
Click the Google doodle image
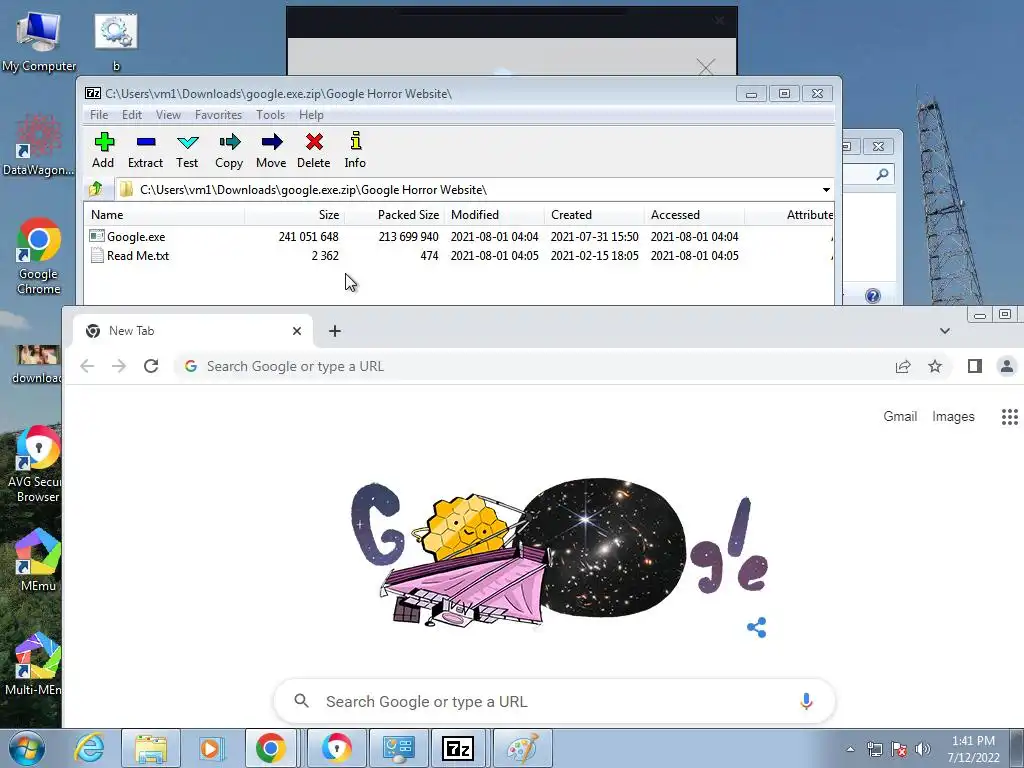[x=560, y=554]
